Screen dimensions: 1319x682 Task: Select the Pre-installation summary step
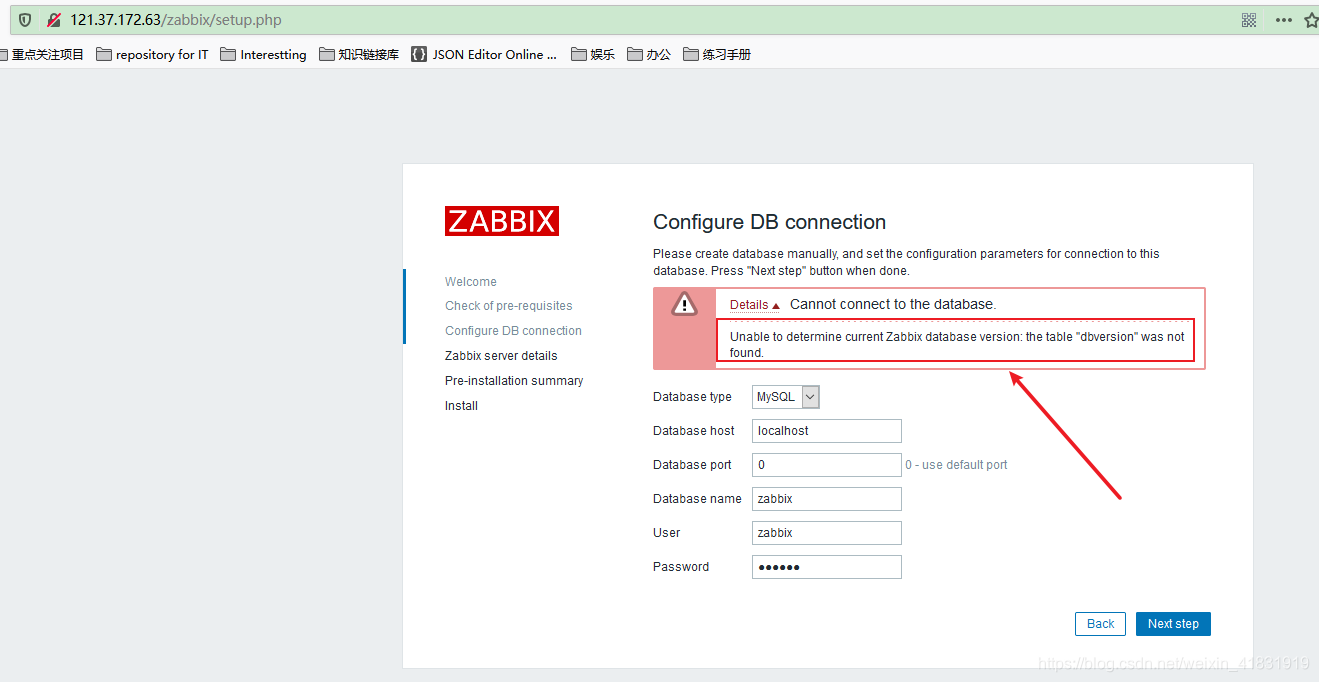pyautogui.click(x=514, y=381)
